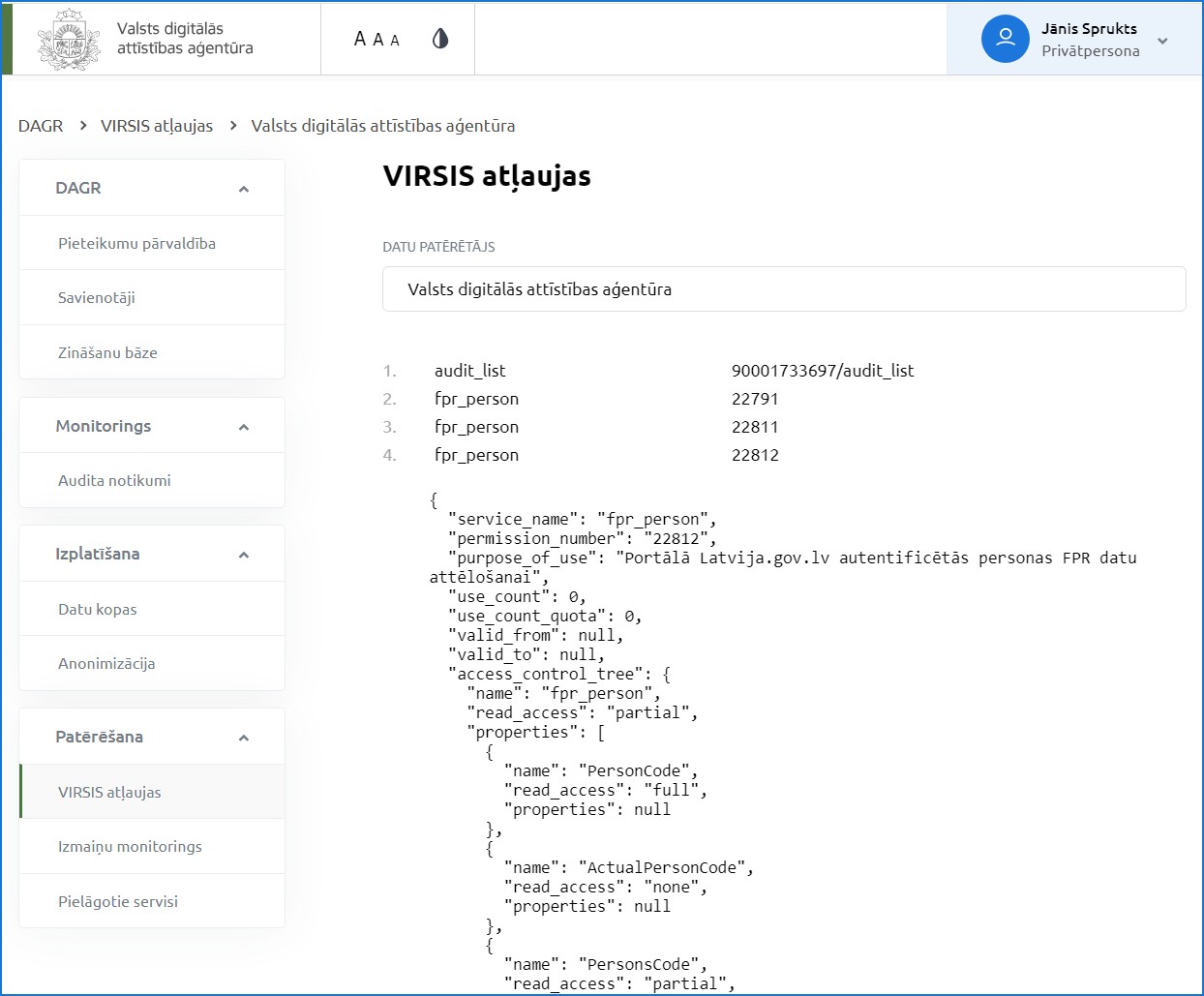Collapse the Izplatīšana sidebar section

[244, 555]
